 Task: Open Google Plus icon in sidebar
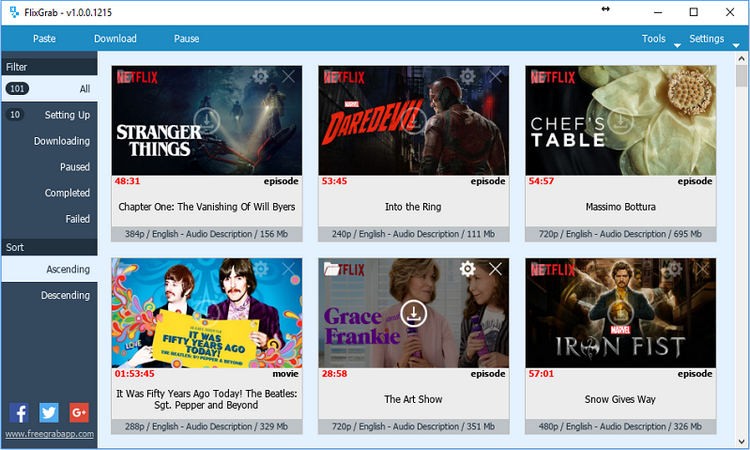pos(79,412)
